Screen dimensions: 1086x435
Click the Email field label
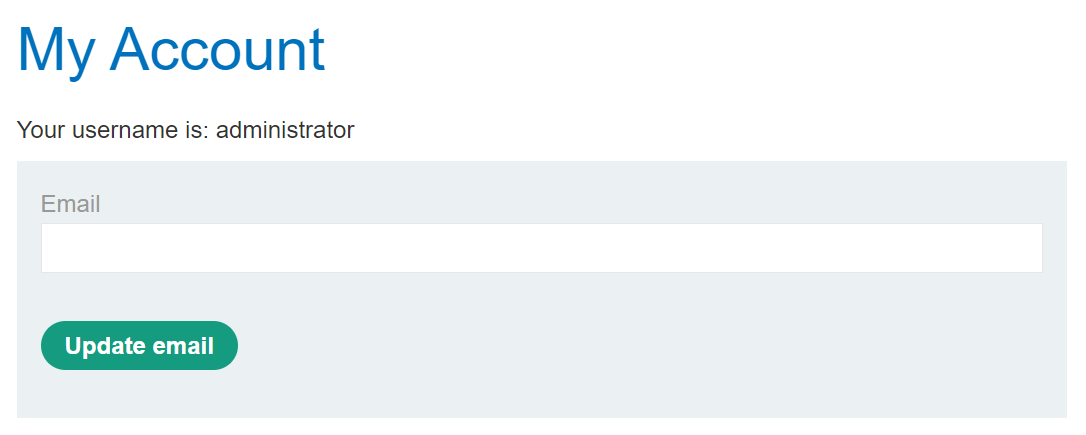click(71, 204)
